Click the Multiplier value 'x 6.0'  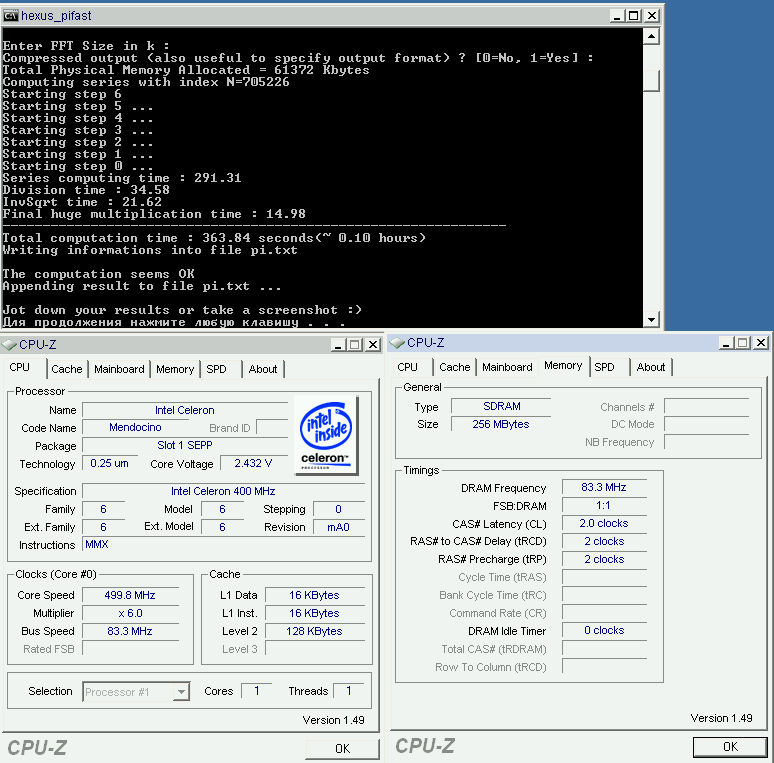click(130, 613)
